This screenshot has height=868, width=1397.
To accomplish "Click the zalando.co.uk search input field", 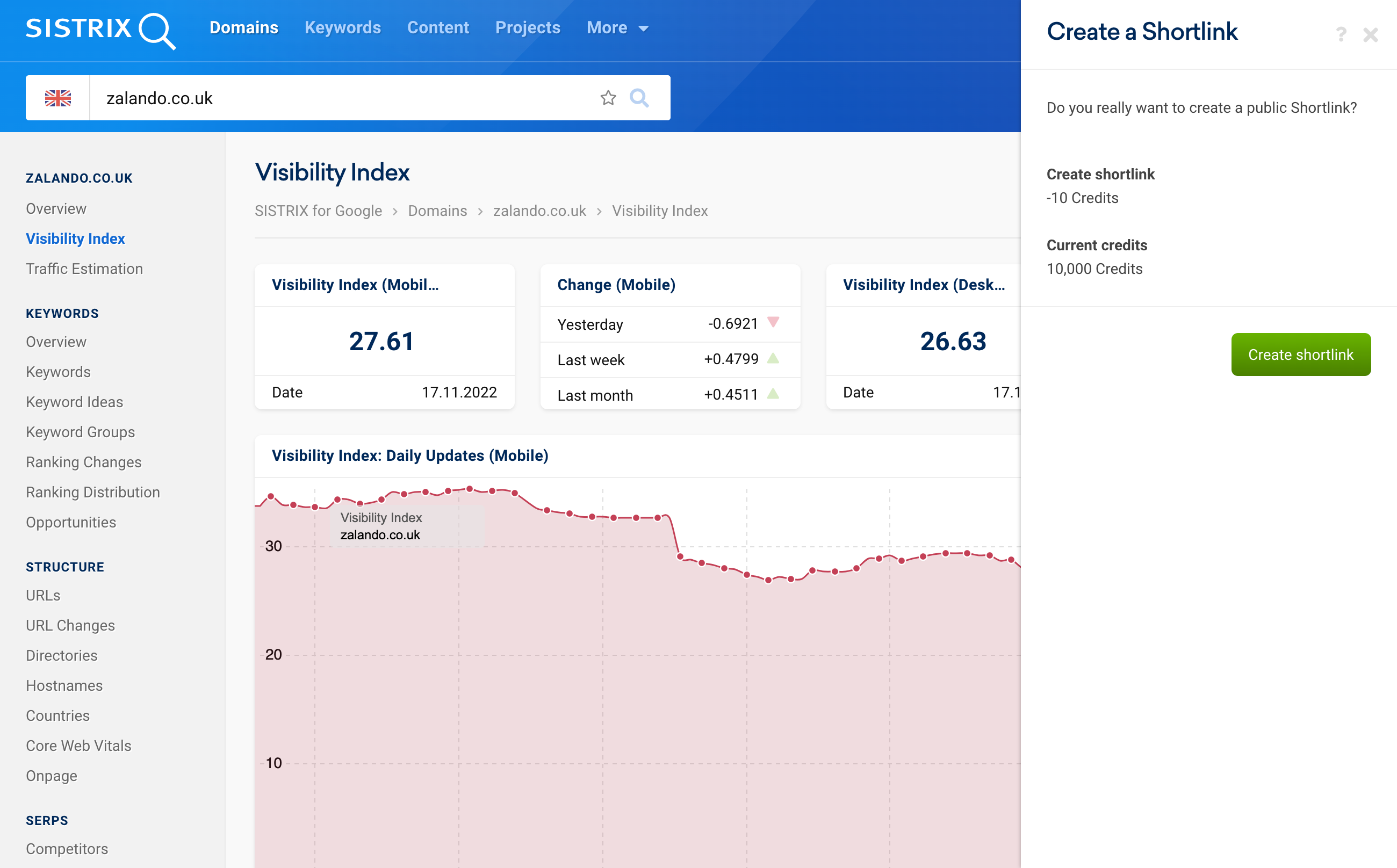I will click(x=350, y=97).
